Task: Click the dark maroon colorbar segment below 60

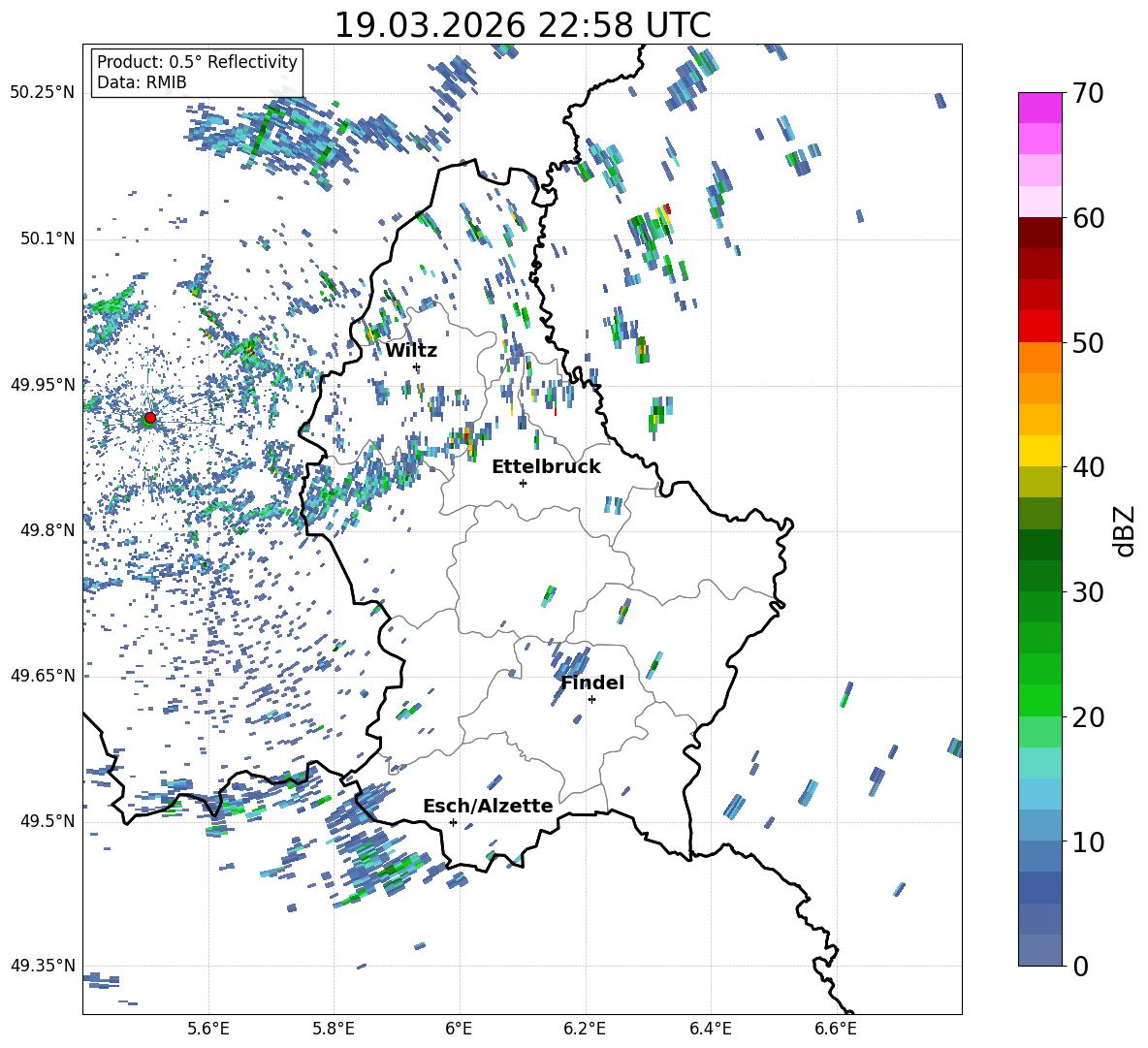Action: point(1040,233)
